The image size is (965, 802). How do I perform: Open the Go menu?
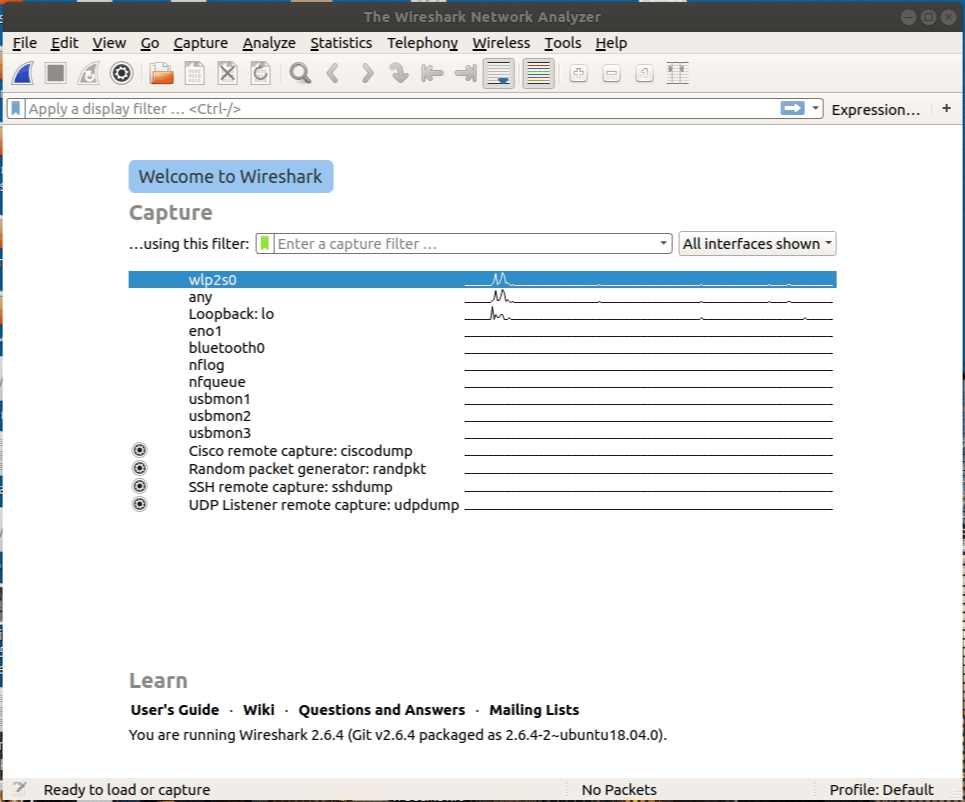tap(150, 43)
